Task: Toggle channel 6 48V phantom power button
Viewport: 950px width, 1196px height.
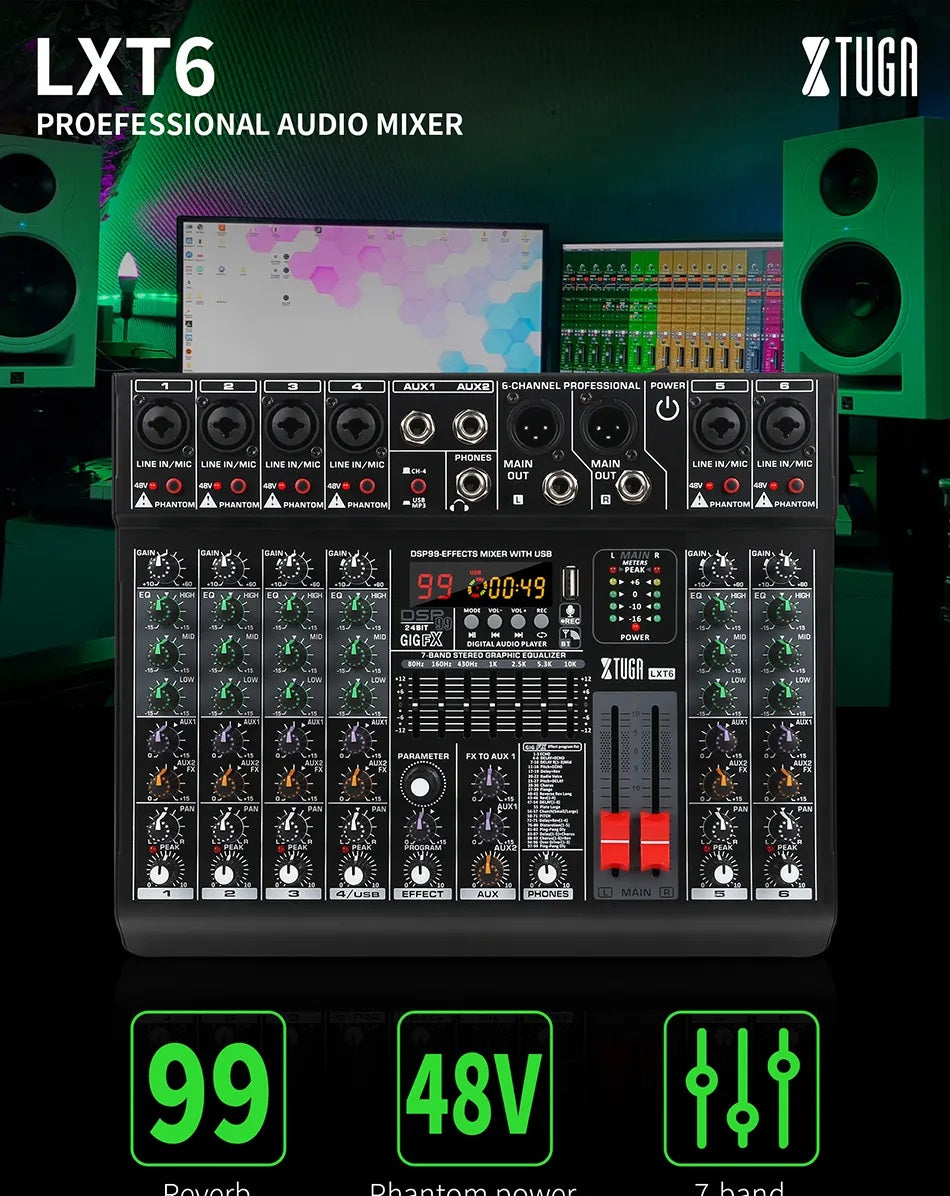Action: (796, 486)
